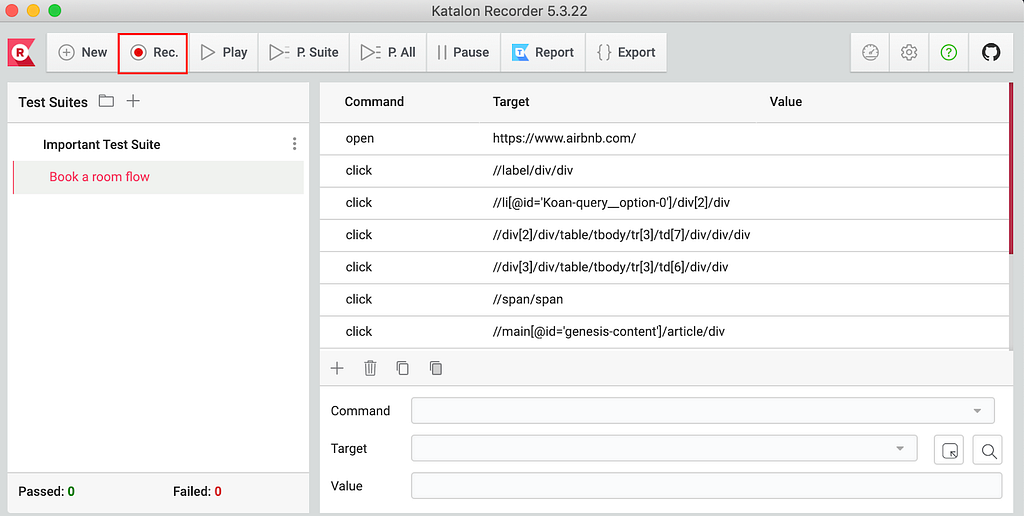This screenshot has width=1024, height=516.
Task: Click the Command column header
Action: pos(374,101)
